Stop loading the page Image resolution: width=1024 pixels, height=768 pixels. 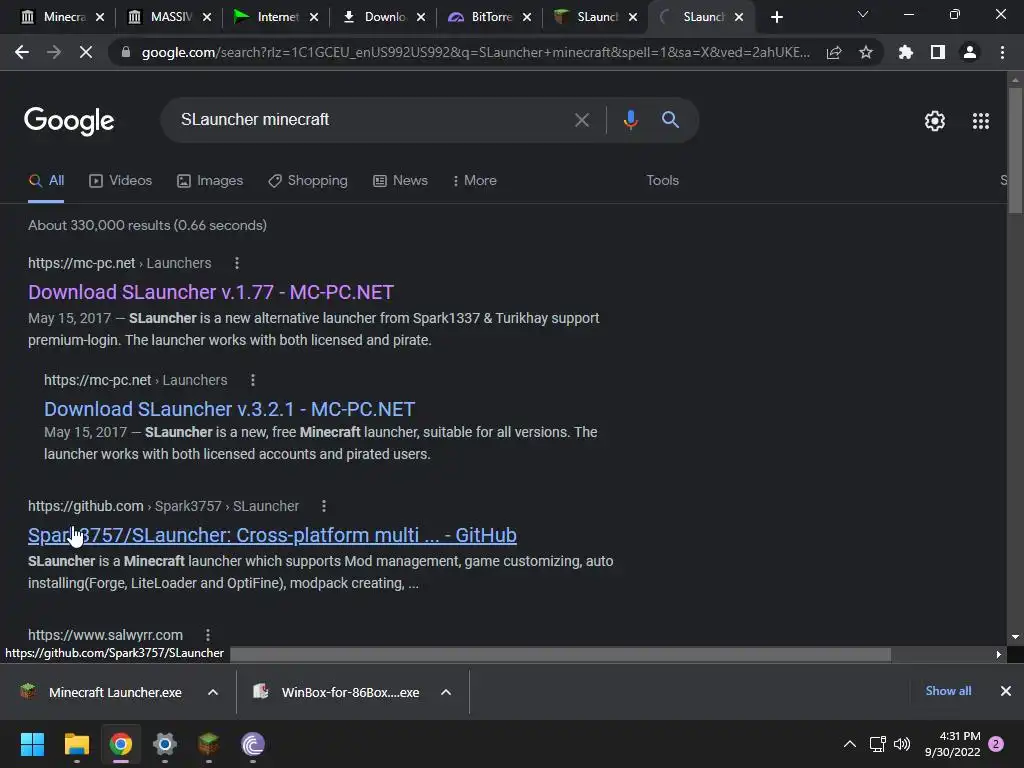pos(86,52)
